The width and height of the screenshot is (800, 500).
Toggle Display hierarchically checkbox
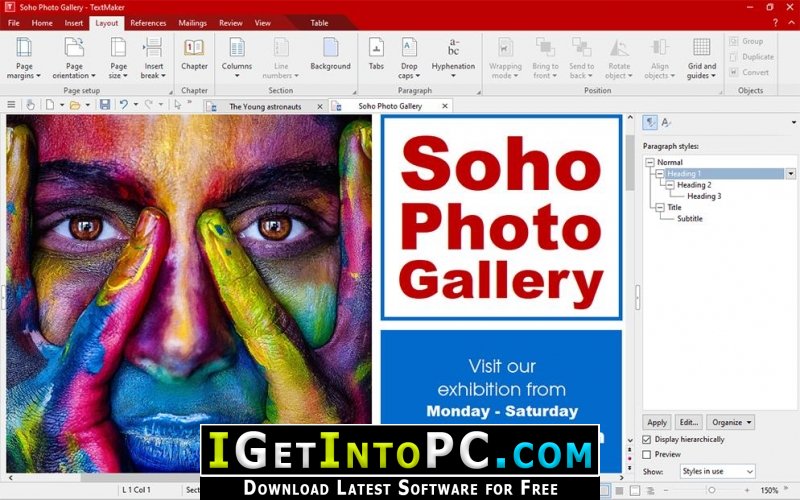click(646, 439)
